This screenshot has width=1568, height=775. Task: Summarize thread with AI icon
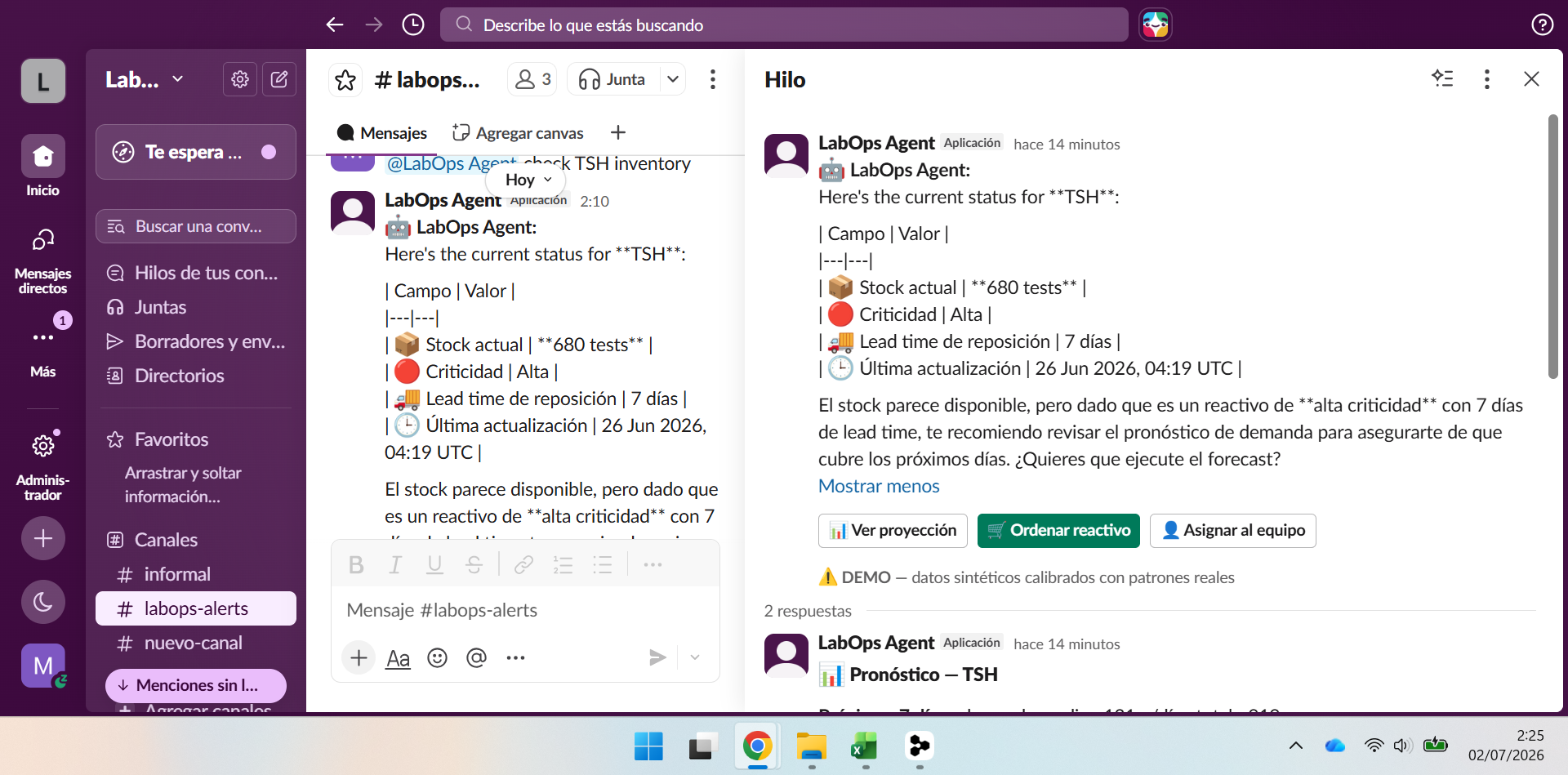(x=1443, y=78)
